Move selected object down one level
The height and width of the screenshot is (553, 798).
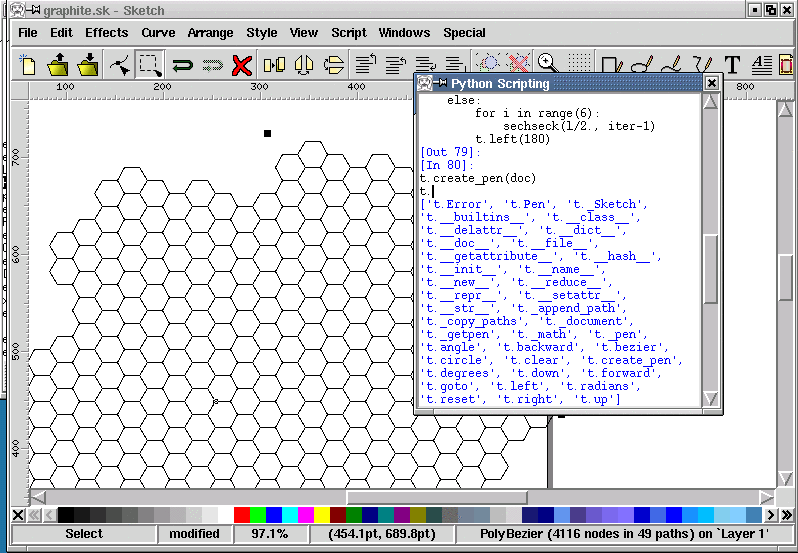(x=425, y=65)
